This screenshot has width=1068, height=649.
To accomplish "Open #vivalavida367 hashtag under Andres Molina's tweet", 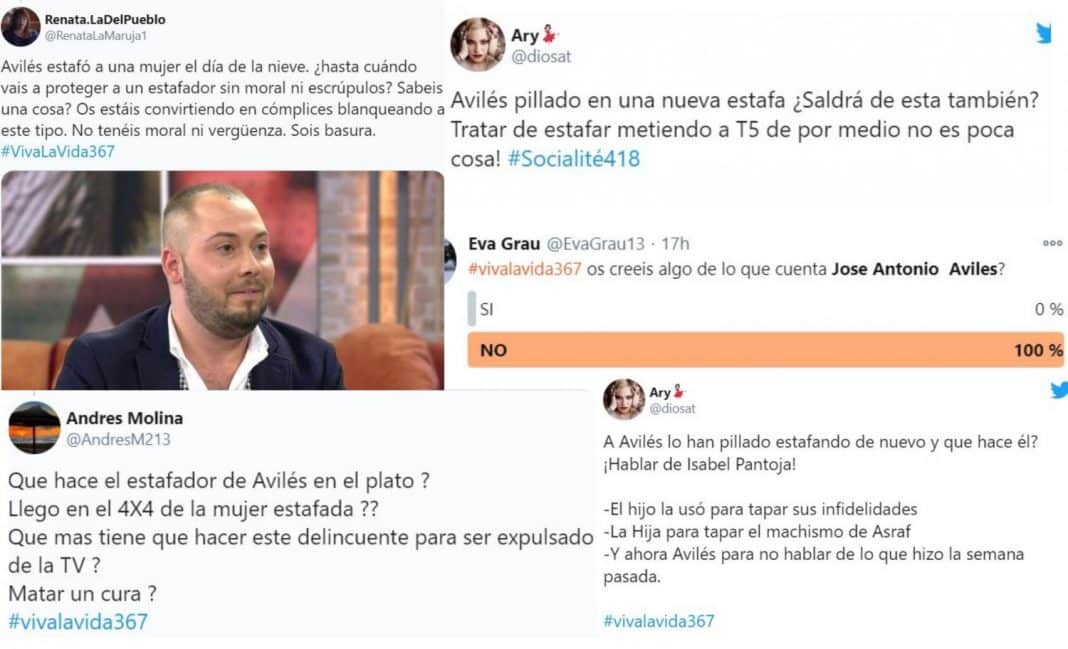I will click(x=78, y=621).
